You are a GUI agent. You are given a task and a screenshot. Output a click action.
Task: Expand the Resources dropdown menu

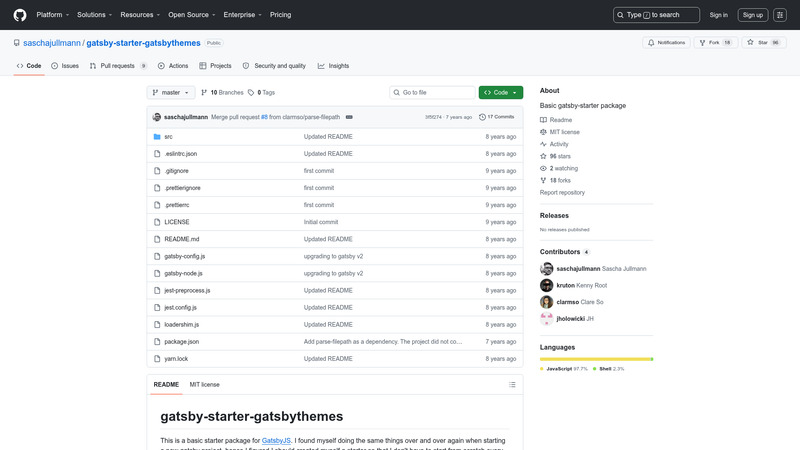(x=140, y=15)
